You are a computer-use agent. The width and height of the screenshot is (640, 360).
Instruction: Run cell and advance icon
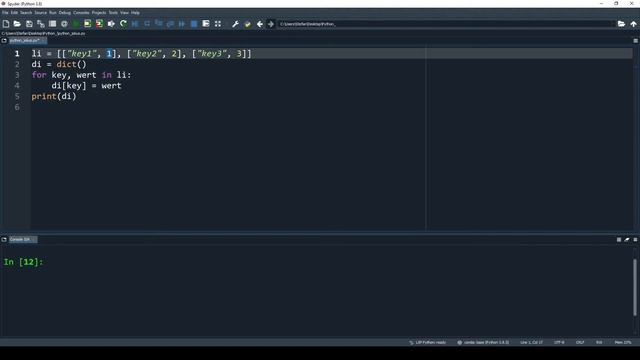pos(99,24)
